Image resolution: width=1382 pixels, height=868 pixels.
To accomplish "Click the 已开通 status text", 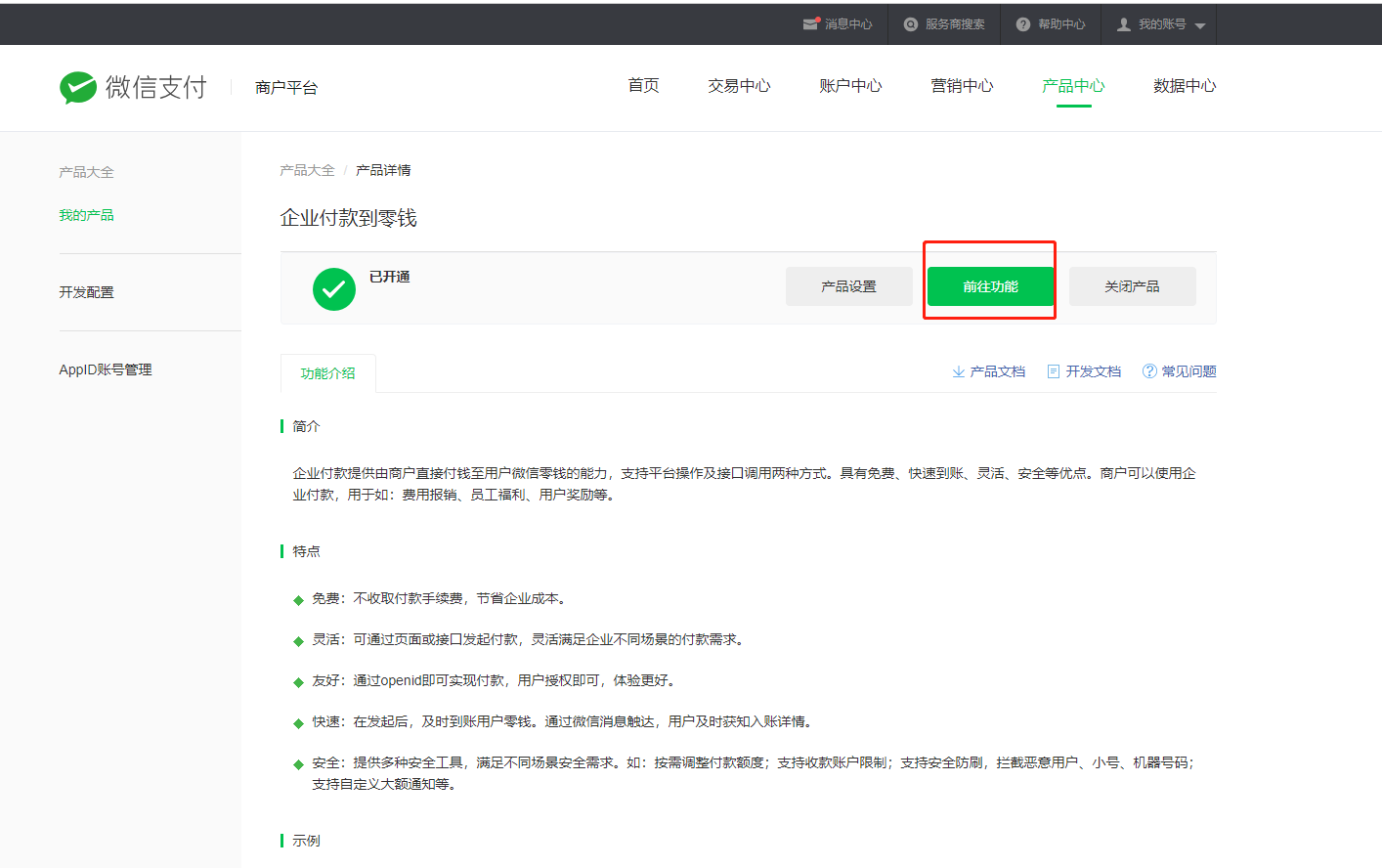I will tap(390, 277).
